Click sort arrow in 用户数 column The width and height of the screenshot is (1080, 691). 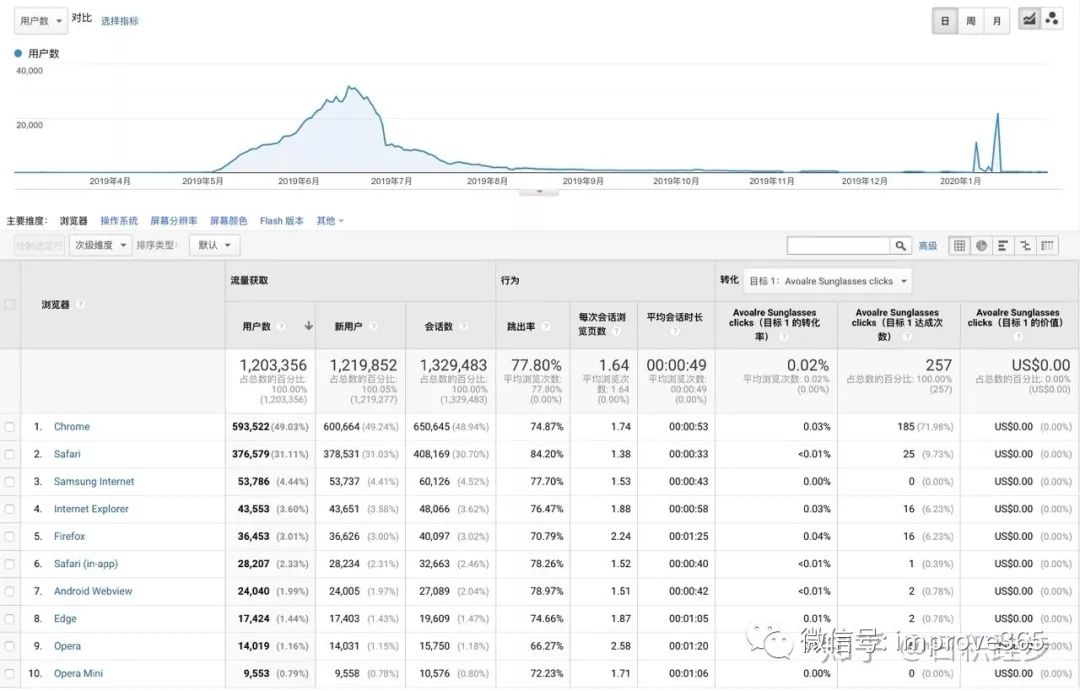309,326
